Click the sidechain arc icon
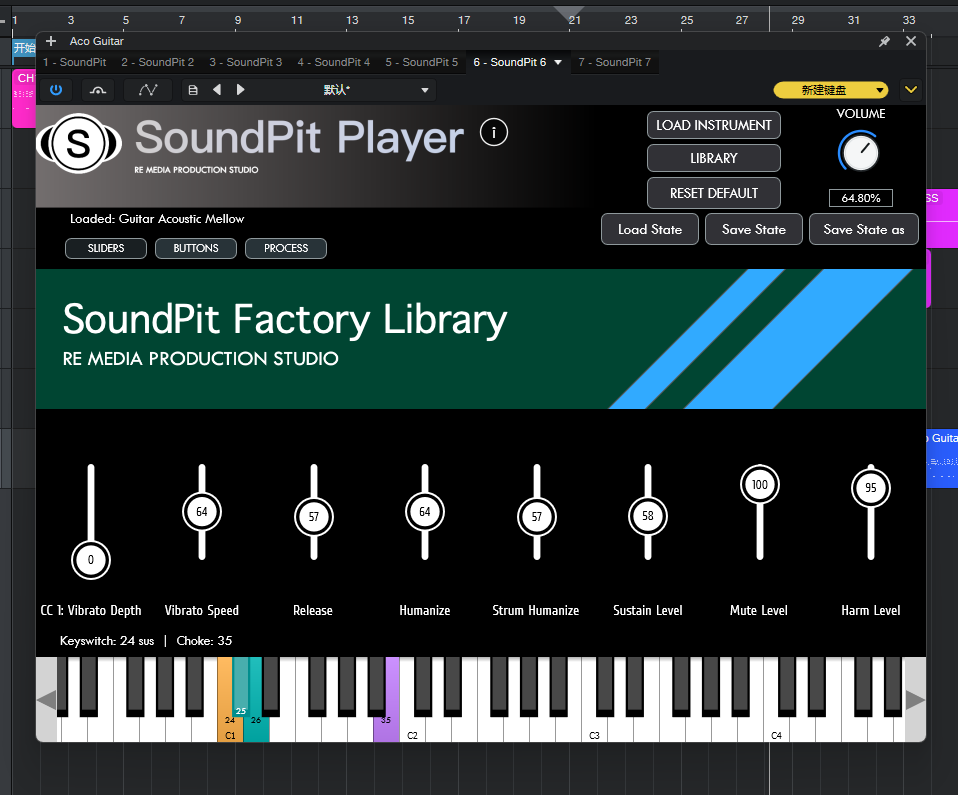 pyautogui.click(x=98, y=90)
